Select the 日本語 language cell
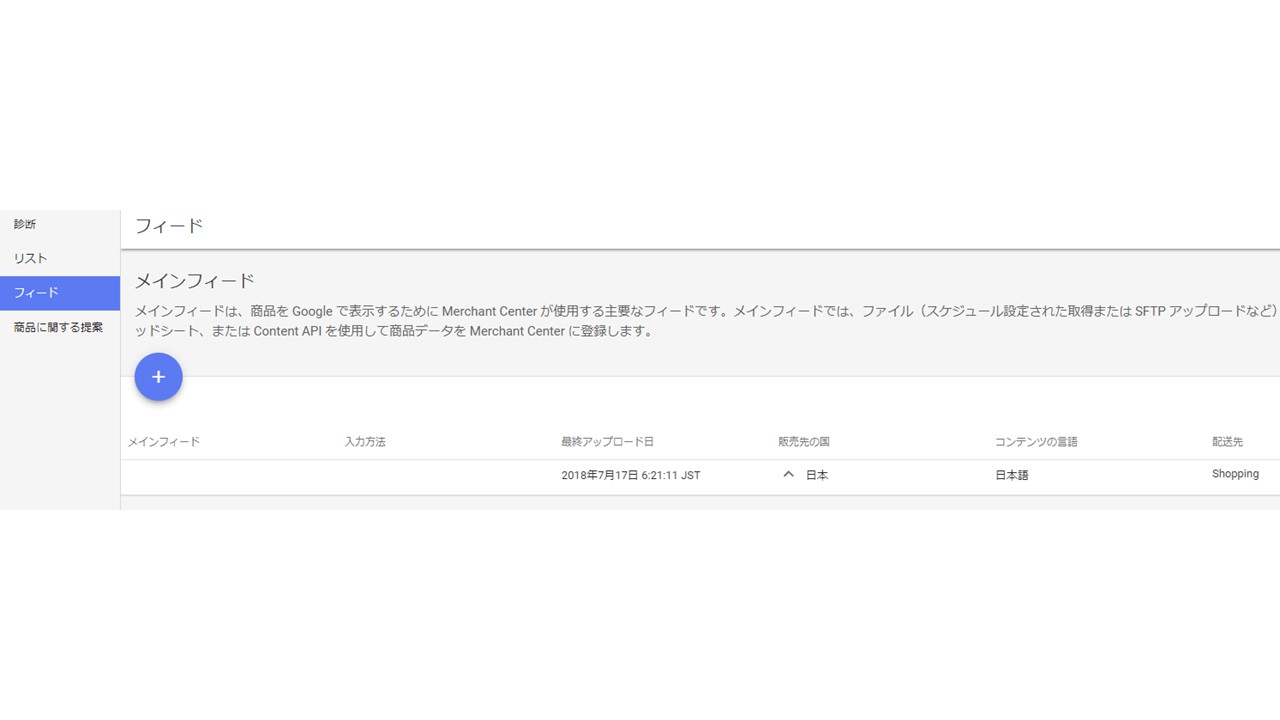1280x720 pixels. [x=1012, y=475]
